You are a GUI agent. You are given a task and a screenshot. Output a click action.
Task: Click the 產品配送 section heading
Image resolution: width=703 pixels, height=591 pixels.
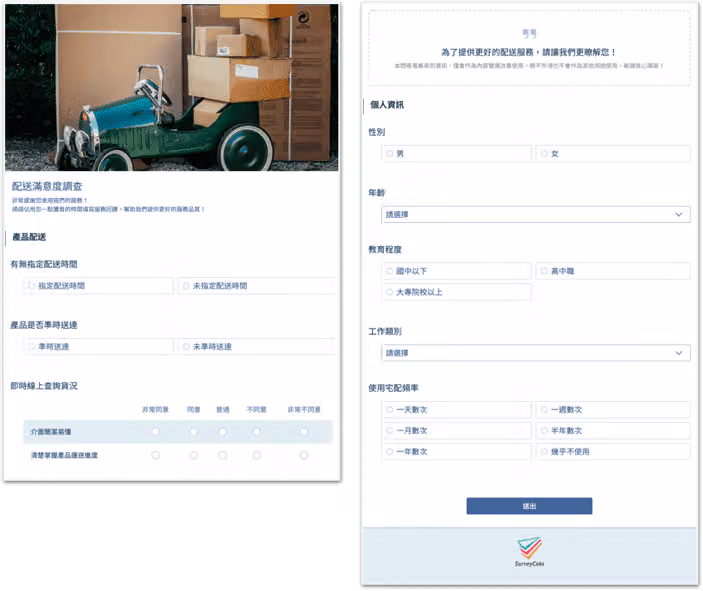point(29,237)
